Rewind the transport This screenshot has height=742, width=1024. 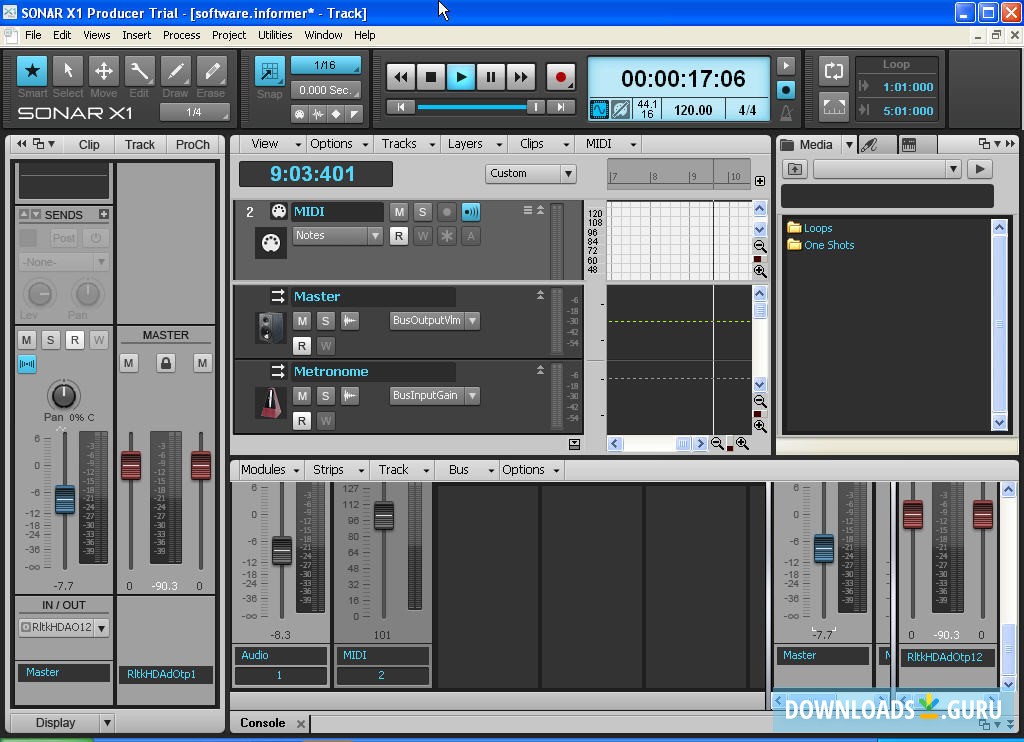tap(401, 77)
